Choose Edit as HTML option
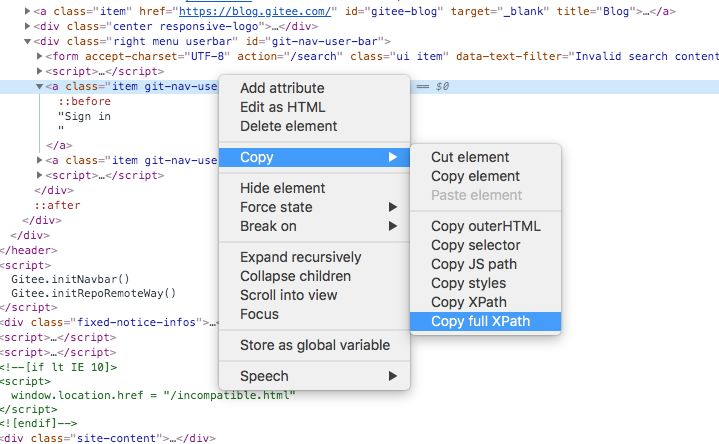 [x=282, y=107]
